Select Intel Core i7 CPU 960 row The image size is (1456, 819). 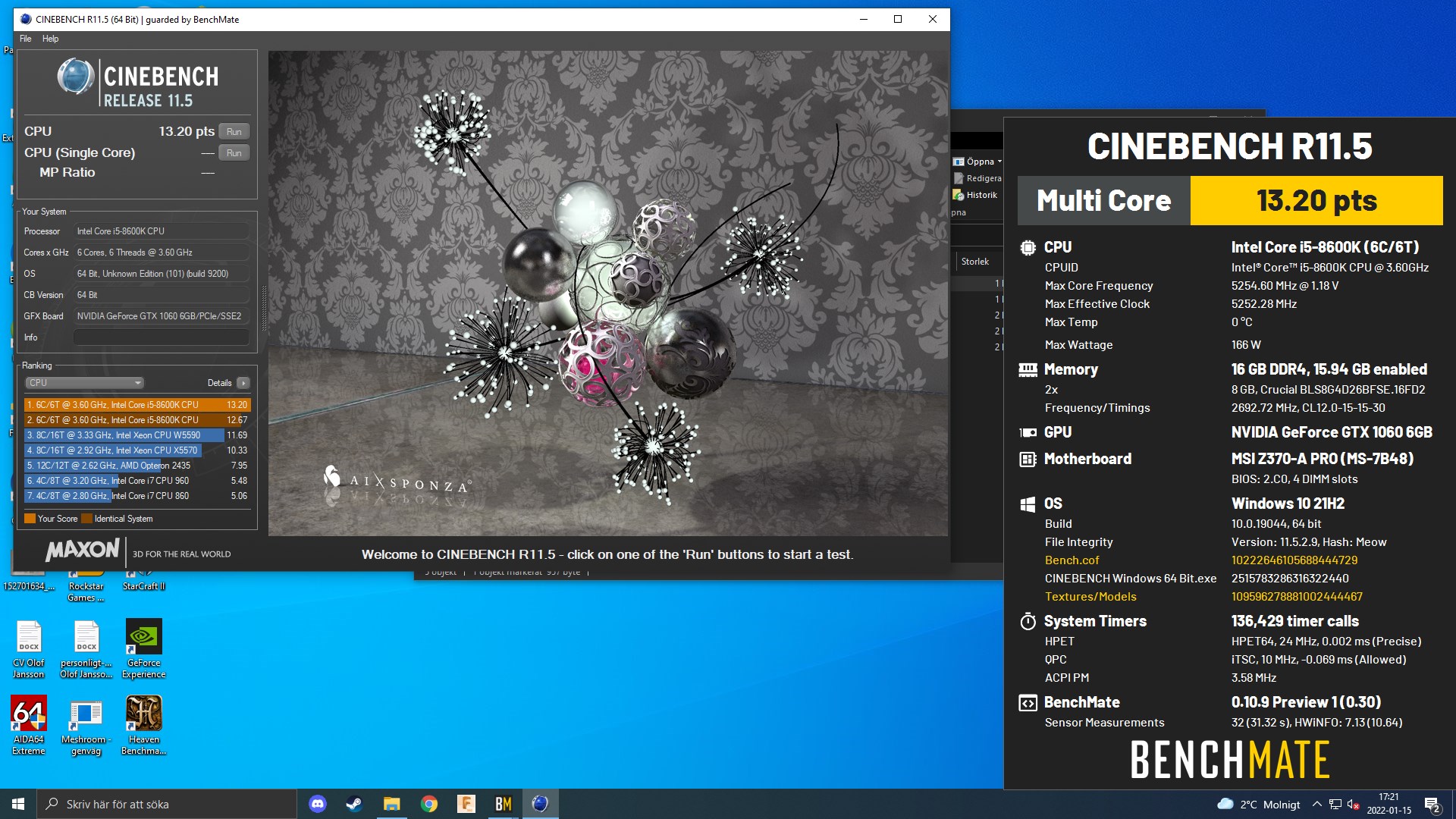[137, 481]
